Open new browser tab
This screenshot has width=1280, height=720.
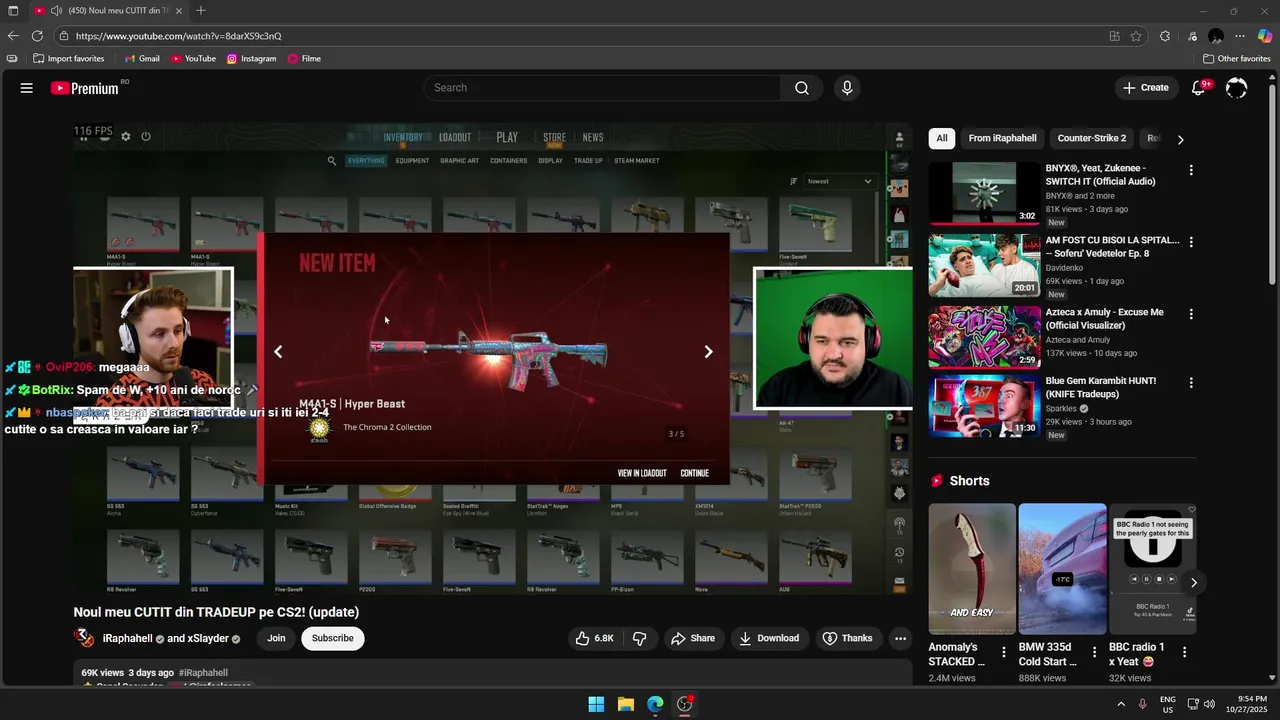[201, 11]
